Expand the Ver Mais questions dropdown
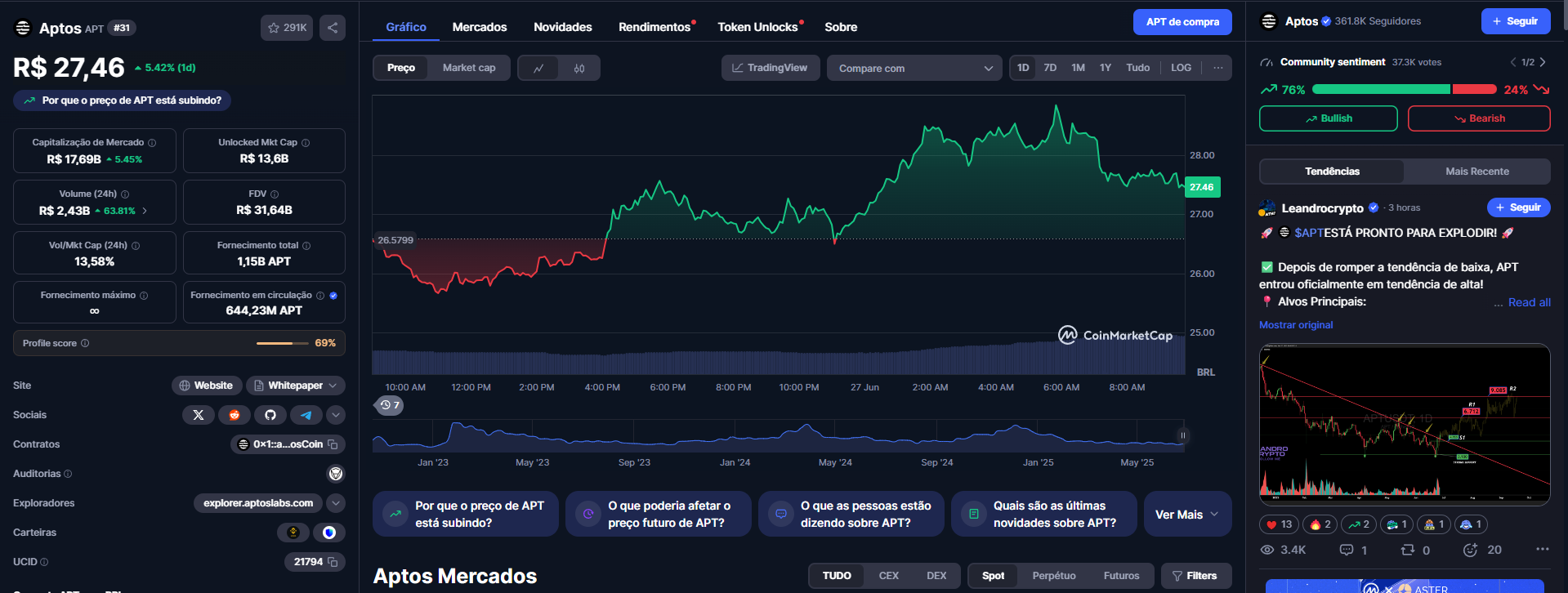1568x593 pixels. tap(1187, 515)
